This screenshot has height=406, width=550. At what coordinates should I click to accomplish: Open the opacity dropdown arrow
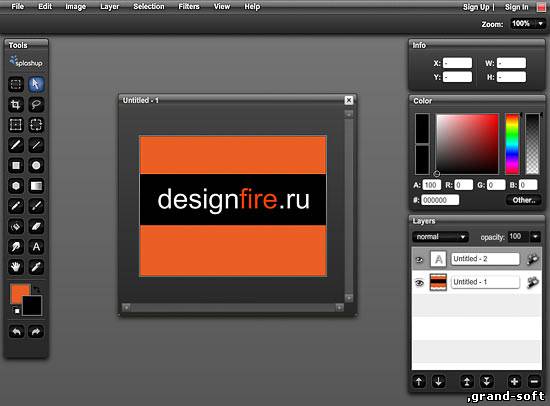536,237
